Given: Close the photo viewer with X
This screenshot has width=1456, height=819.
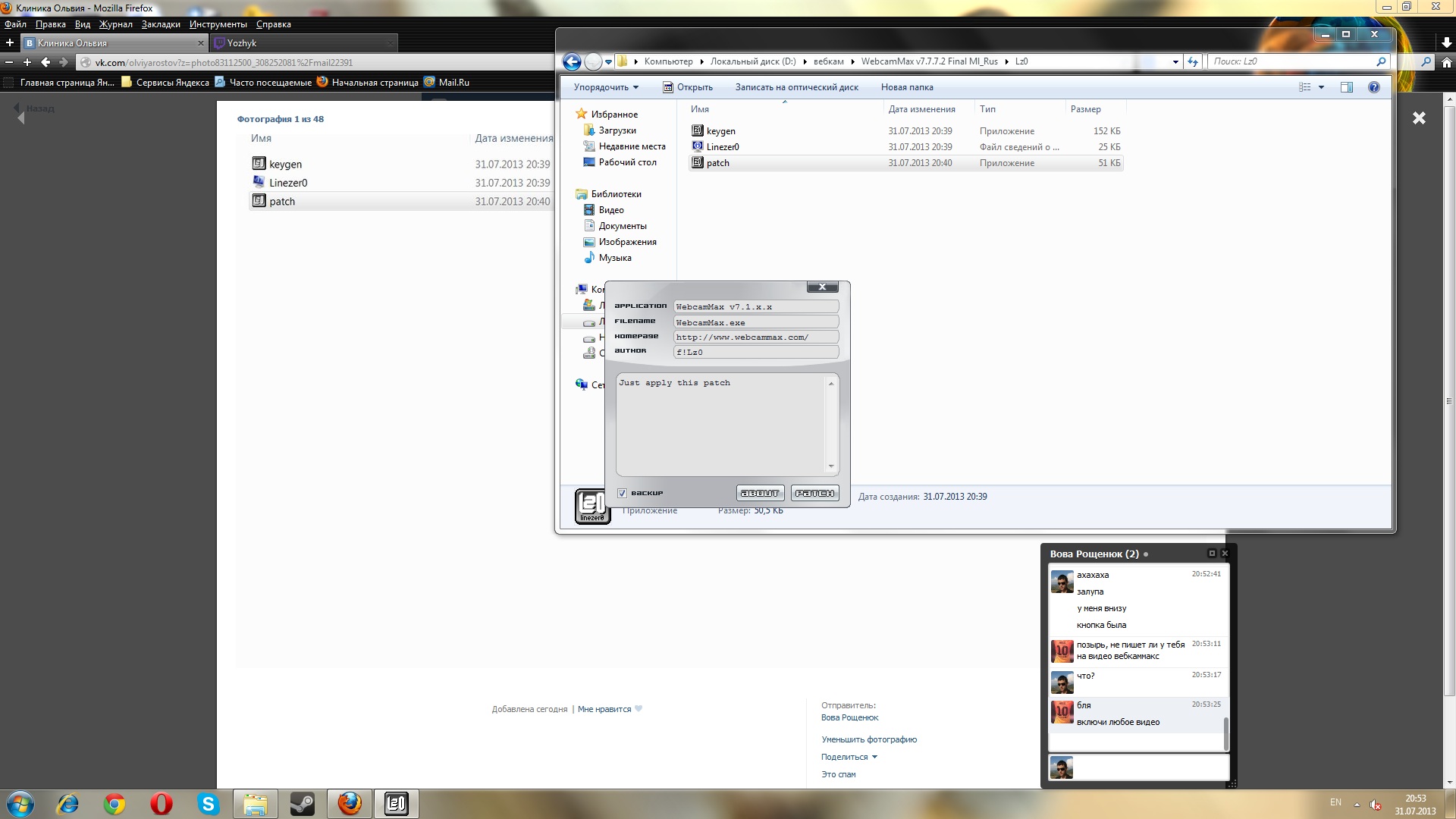Looking at the screenshot, I should pyautogui.click(x=1419, y=118).
